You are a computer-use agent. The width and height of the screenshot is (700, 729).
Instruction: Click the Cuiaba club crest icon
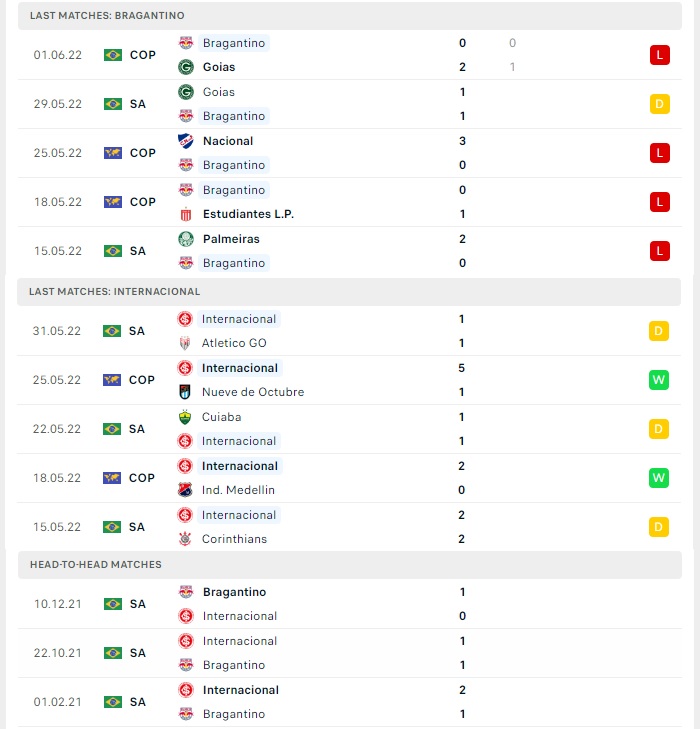(185, 417)
